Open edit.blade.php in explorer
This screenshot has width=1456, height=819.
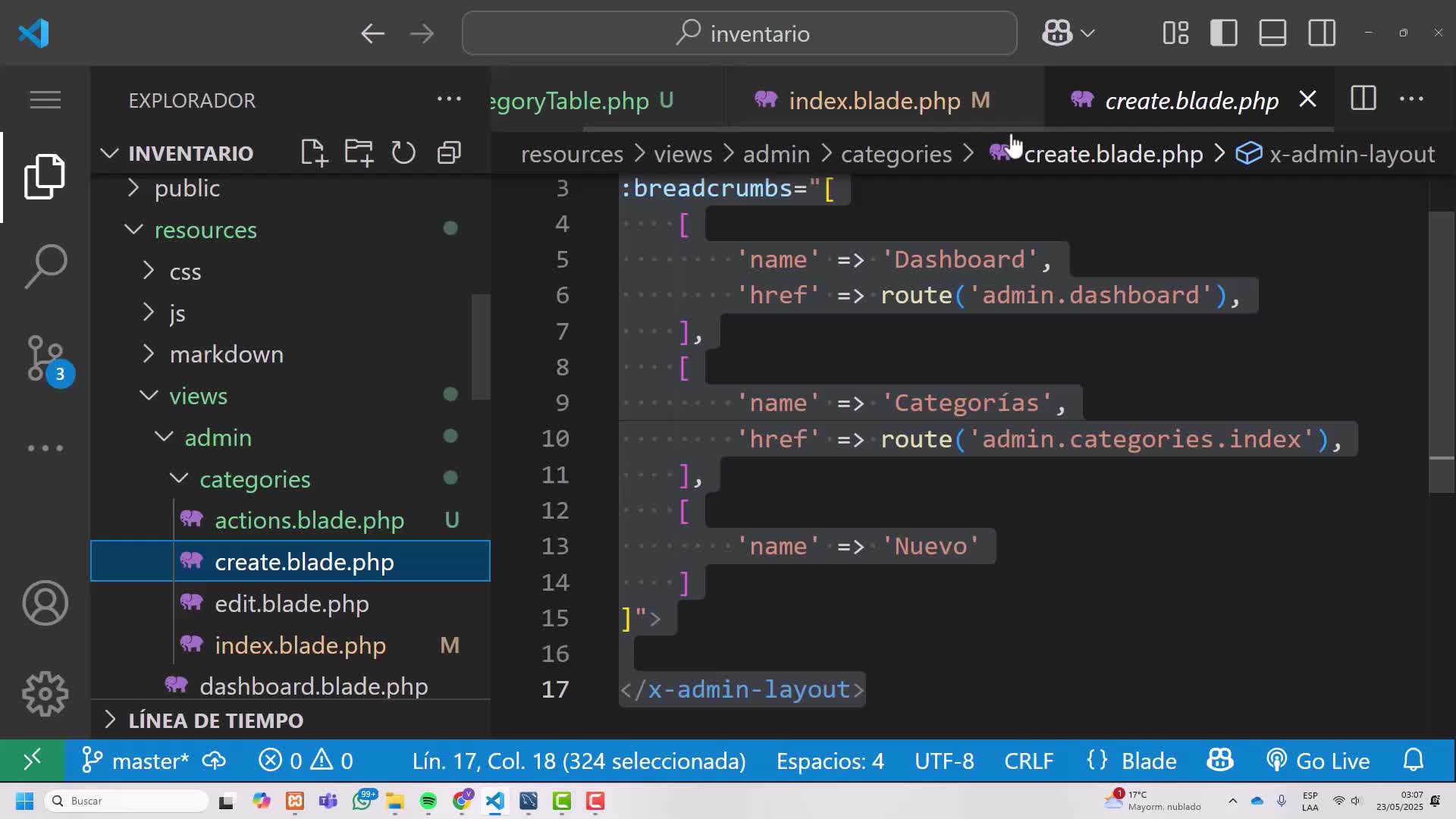point(292,604)
